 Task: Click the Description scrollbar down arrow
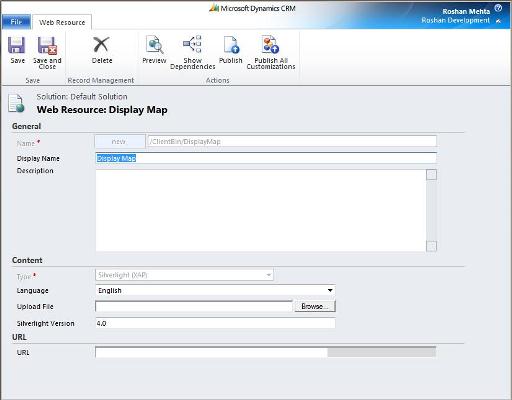(431, 246)
